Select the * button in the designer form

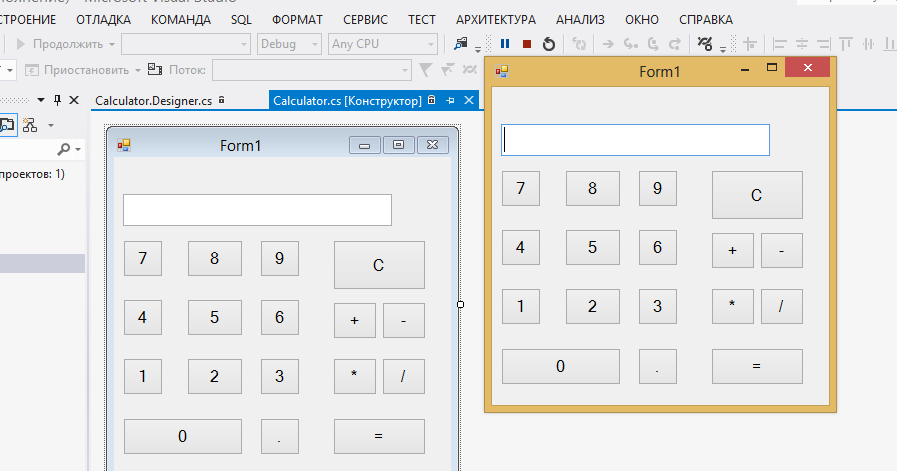(355, 376)
